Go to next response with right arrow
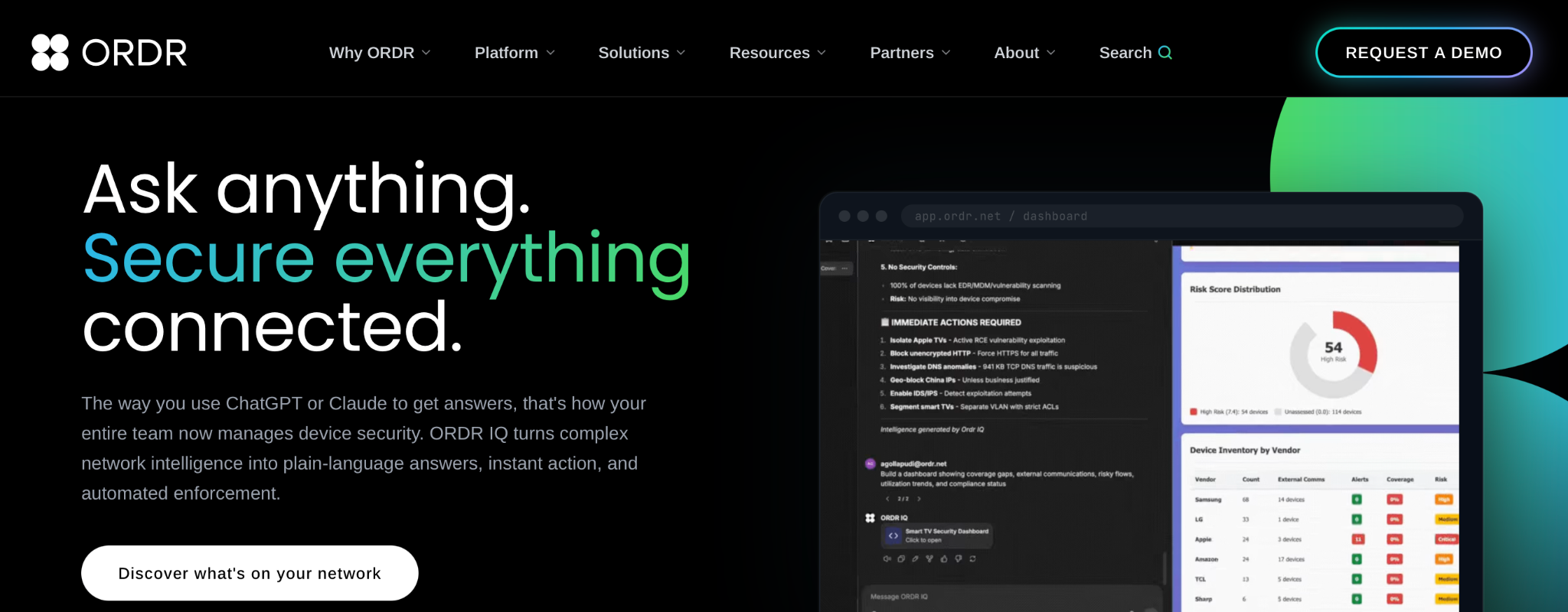The image size is (1568, 612). [x=919, y=499]
